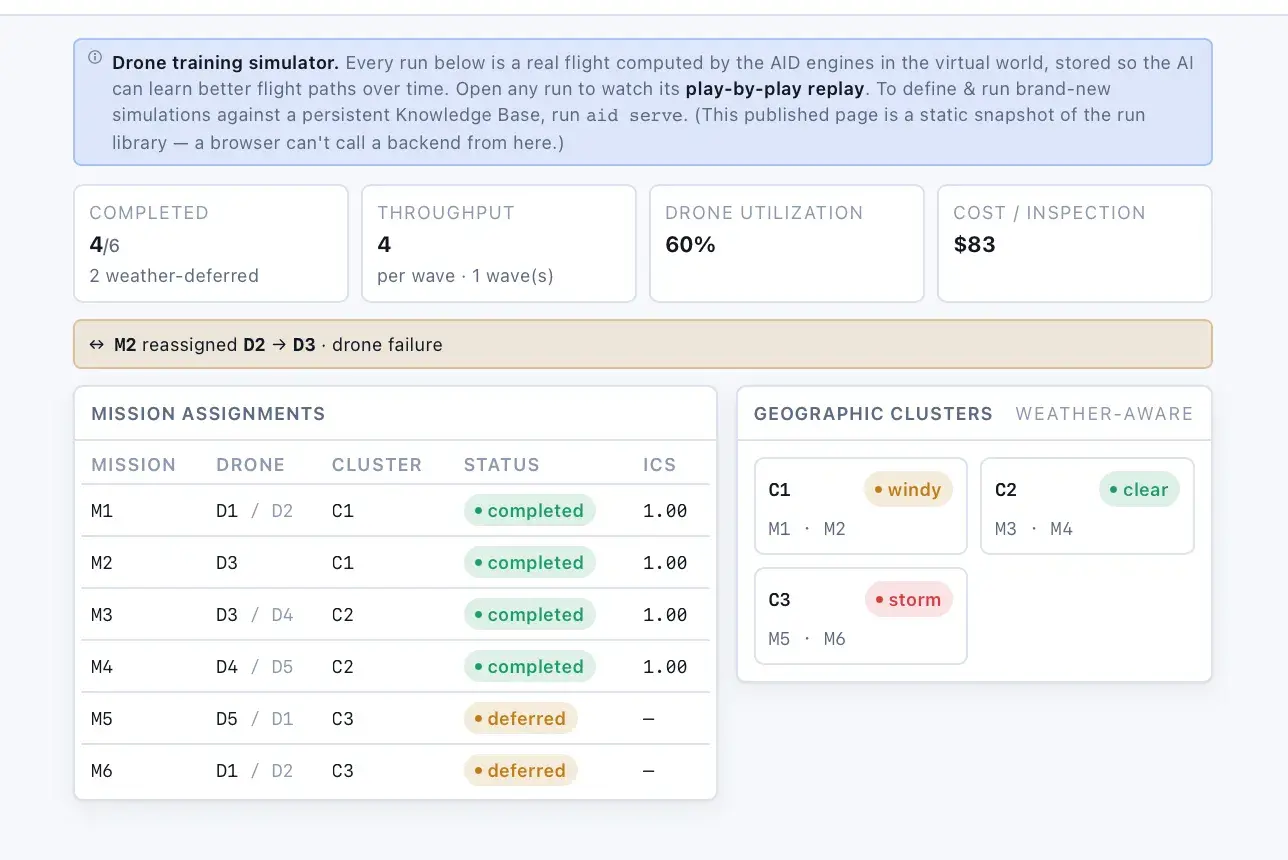The height and width of the screenshot is (860, 1288).
Task: Click the MISSION column header
Action: click(x=134, y=465)
